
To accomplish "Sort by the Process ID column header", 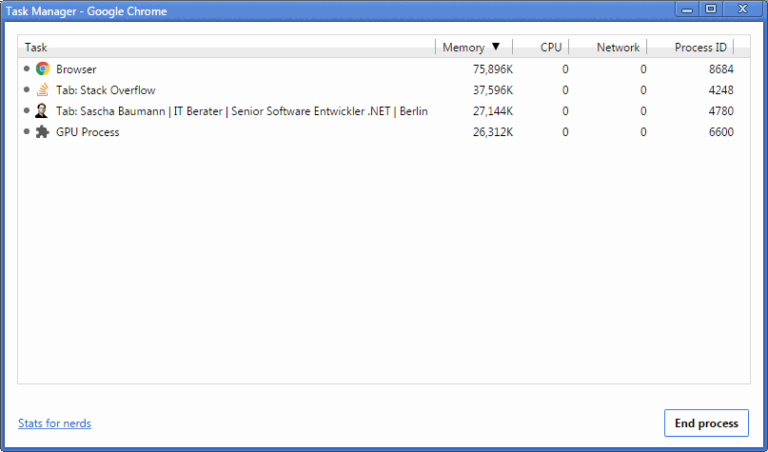I will click(x=691, y=47).
